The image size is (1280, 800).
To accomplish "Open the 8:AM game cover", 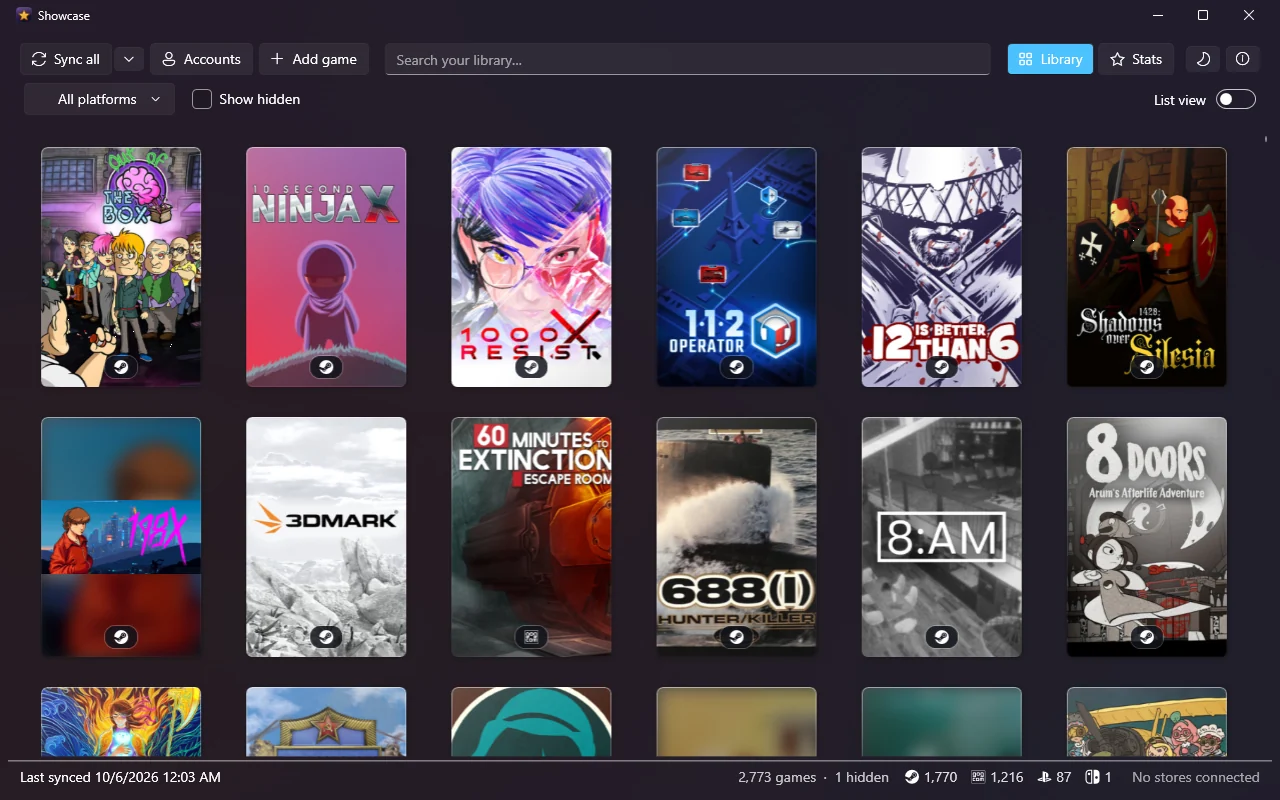I will tap(941, 537).
